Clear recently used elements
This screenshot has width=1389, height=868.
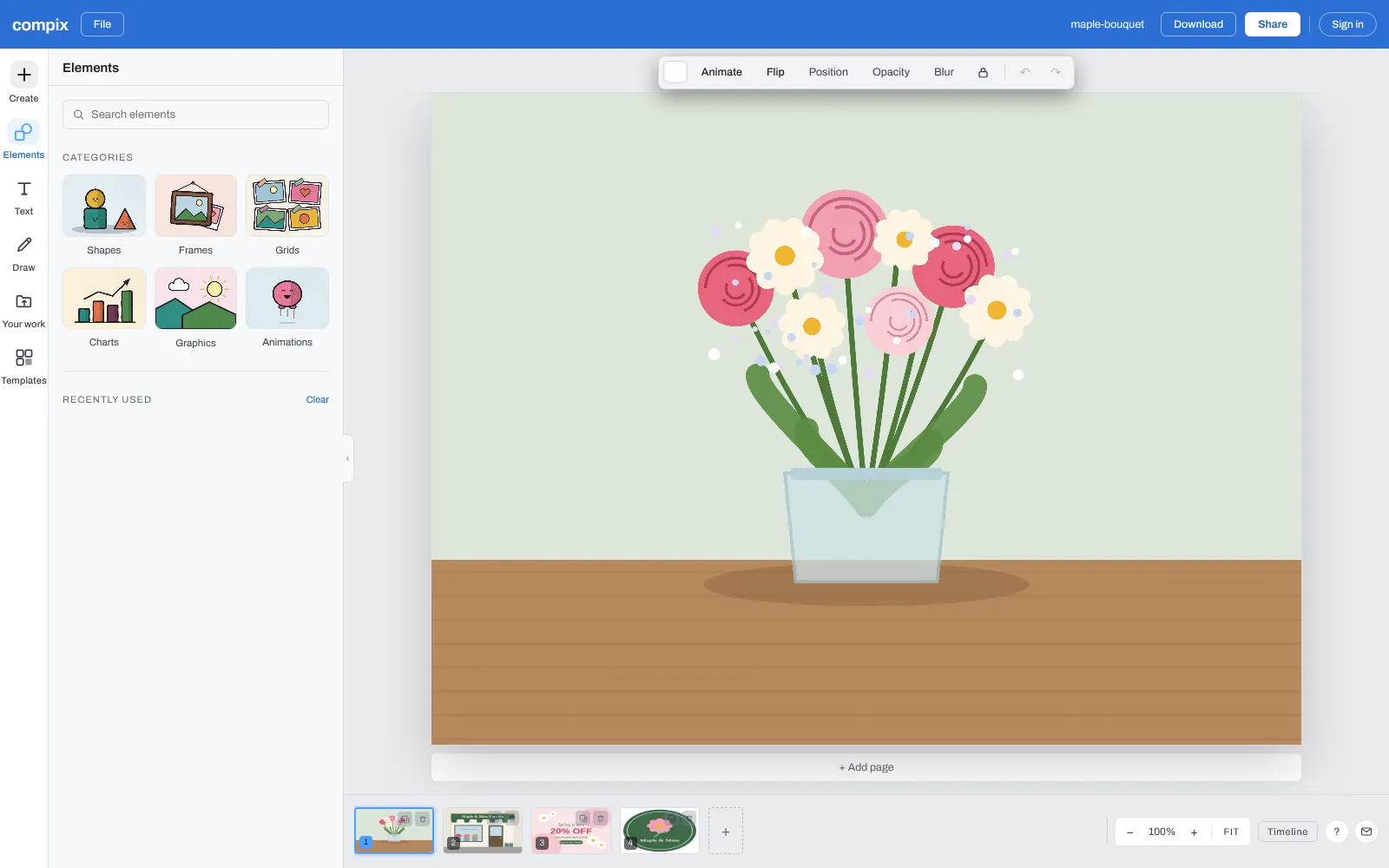[317, 399]
